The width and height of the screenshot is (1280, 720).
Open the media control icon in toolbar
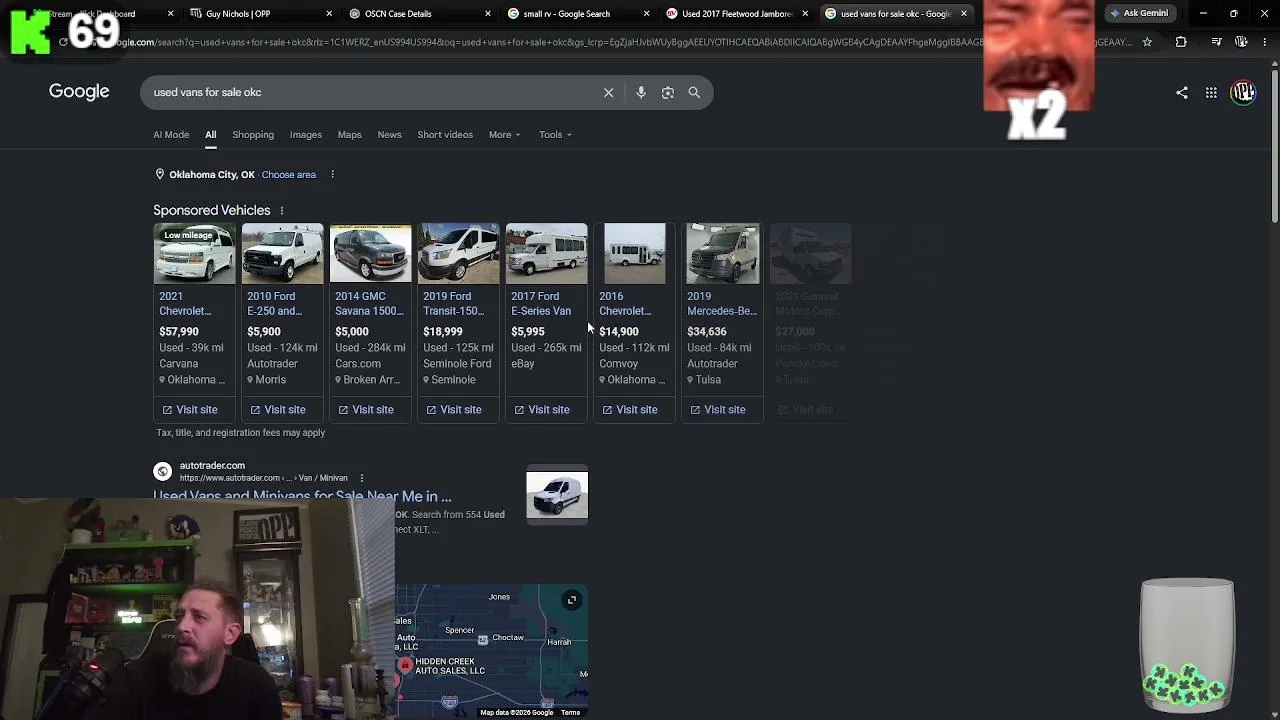tap(1216, 42)
